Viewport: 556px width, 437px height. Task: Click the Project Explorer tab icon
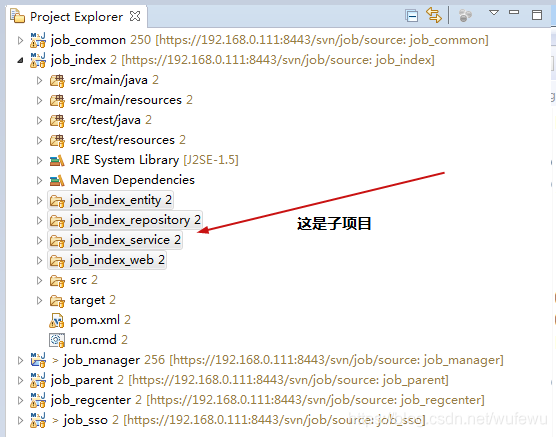coord(17,16)
